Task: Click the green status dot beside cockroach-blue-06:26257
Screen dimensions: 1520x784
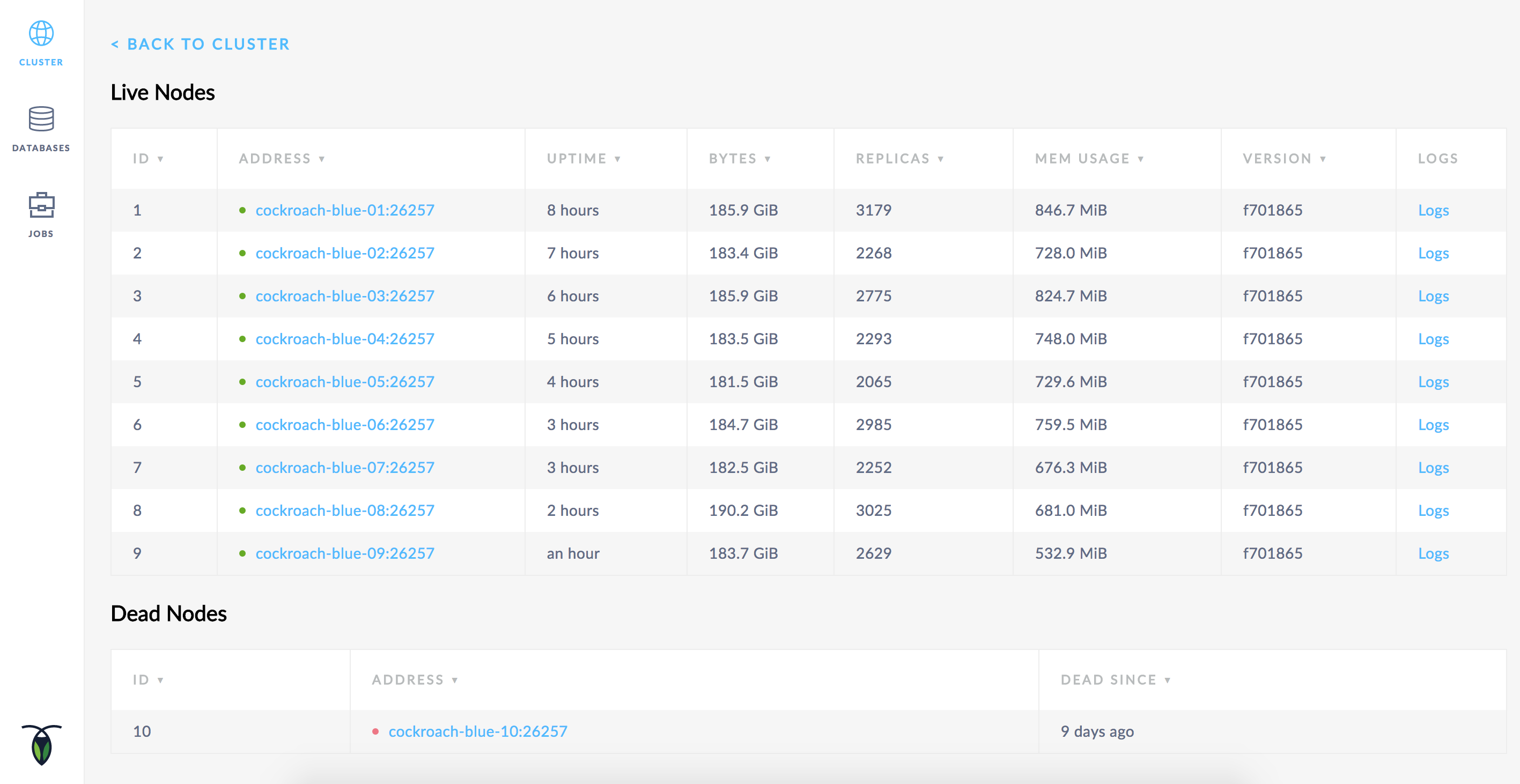Action: 243,424
